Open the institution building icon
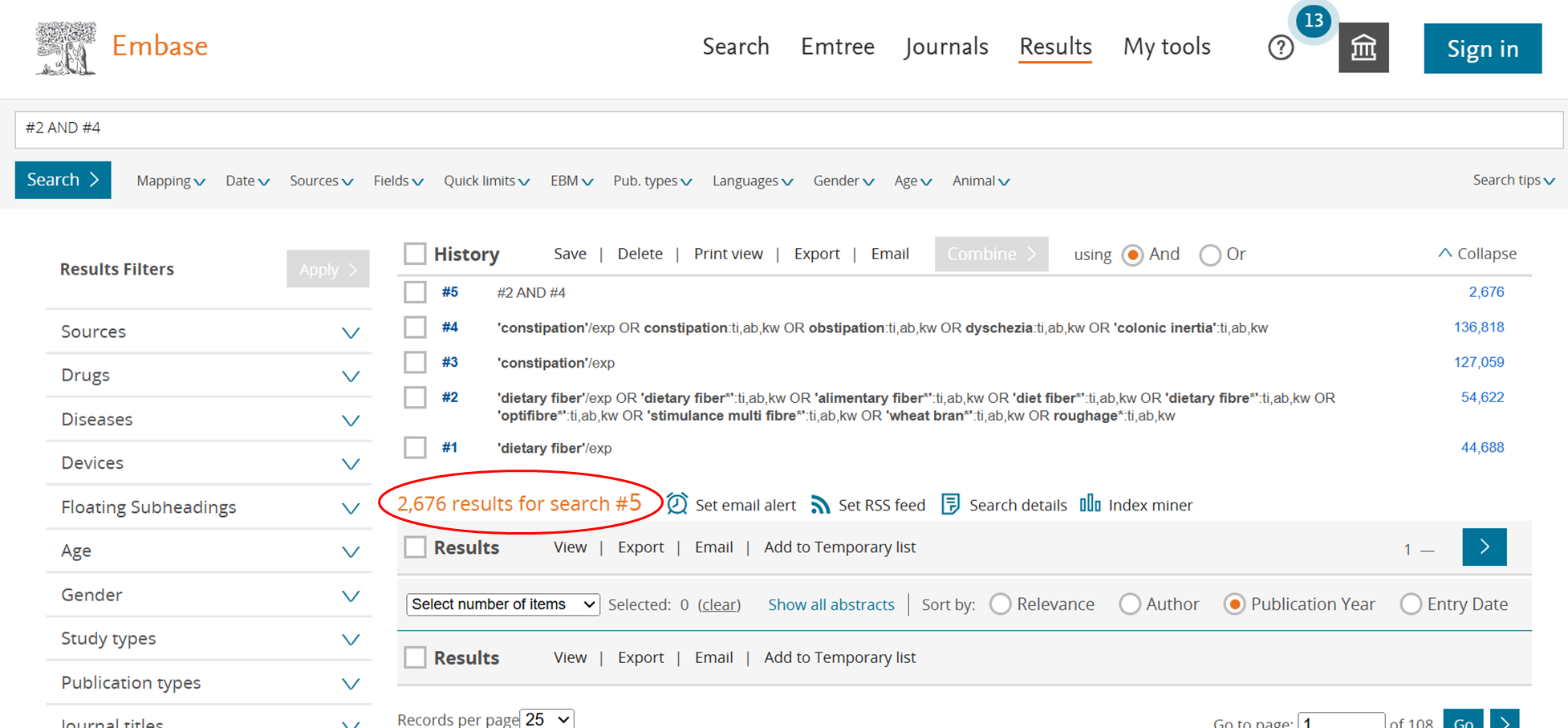The width and height of the screenshot is (1568, 728). pyautogui.click(x=1363, y=48)
